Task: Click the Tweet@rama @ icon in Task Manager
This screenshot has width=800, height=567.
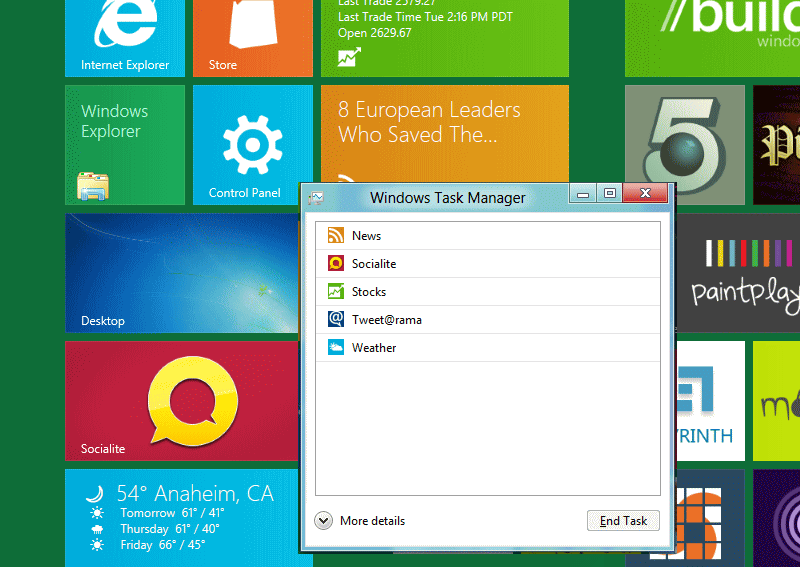Action: coord(335,319)
